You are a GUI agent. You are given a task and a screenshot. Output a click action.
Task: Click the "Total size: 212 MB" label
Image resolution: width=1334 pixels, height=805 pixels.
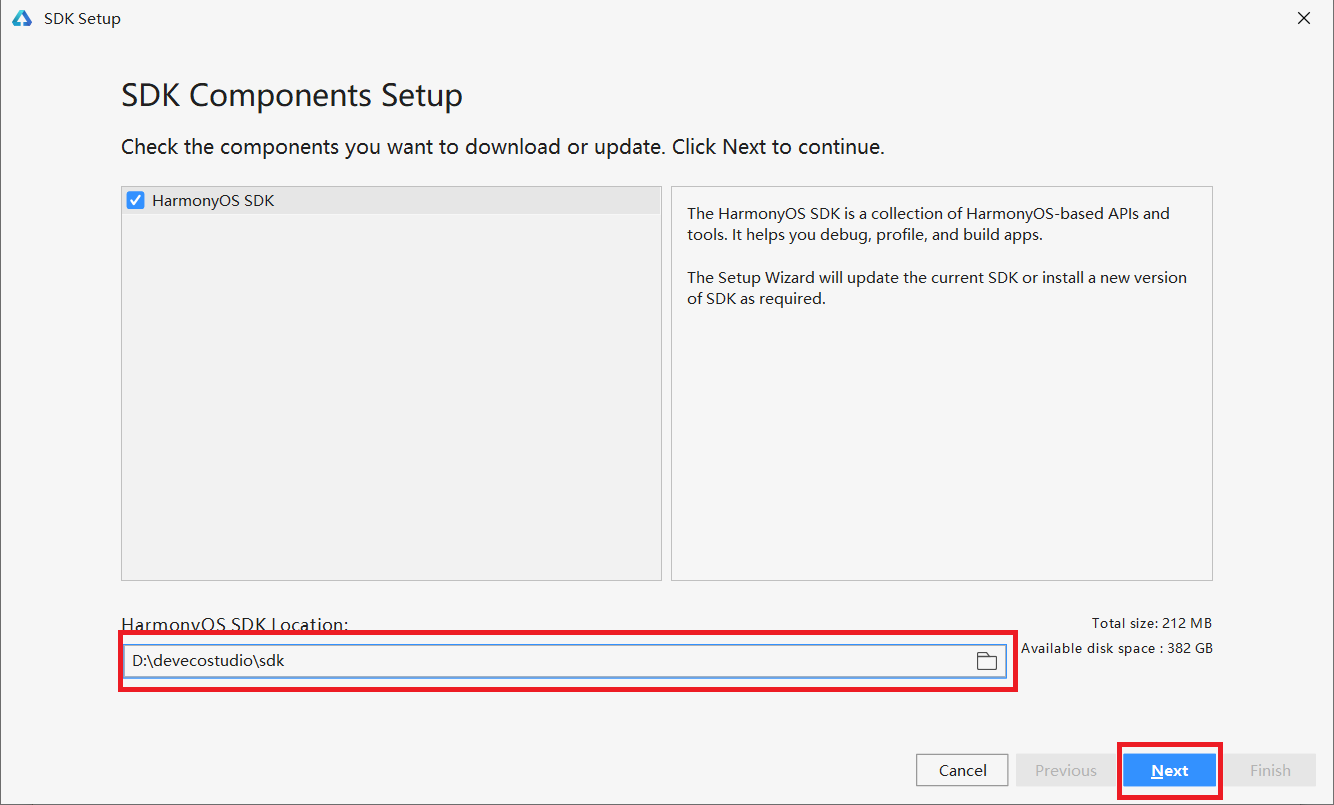point(1152,623)
